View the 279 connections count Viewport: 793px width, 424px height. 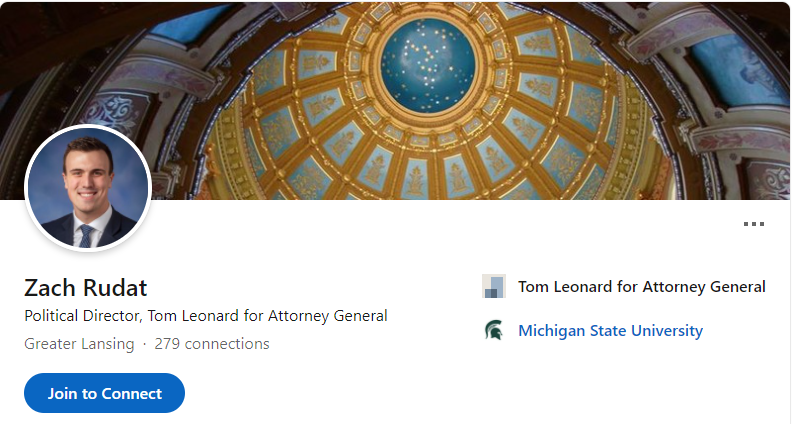211,344
